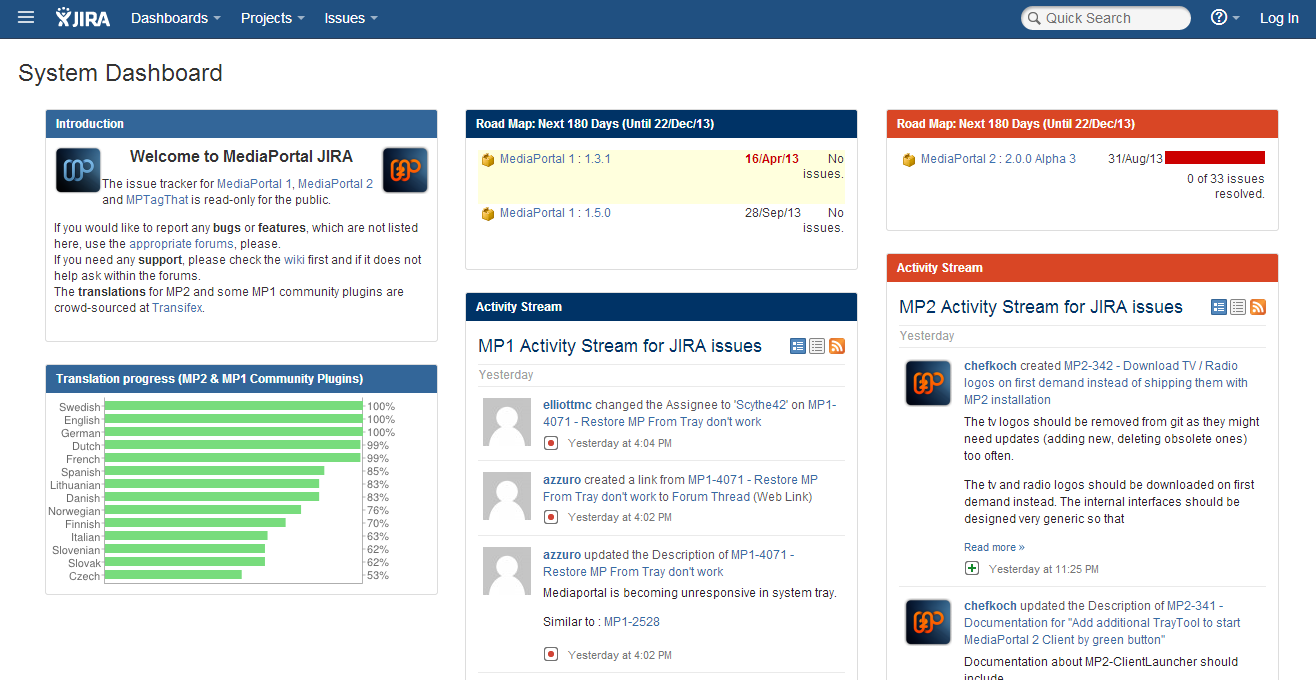This screenshot has width=1316, height=680.
Task: Click package icon beside MediaPortal 2 : 2.0.0 Alpha 3
Action: click(x=909, y=160)
